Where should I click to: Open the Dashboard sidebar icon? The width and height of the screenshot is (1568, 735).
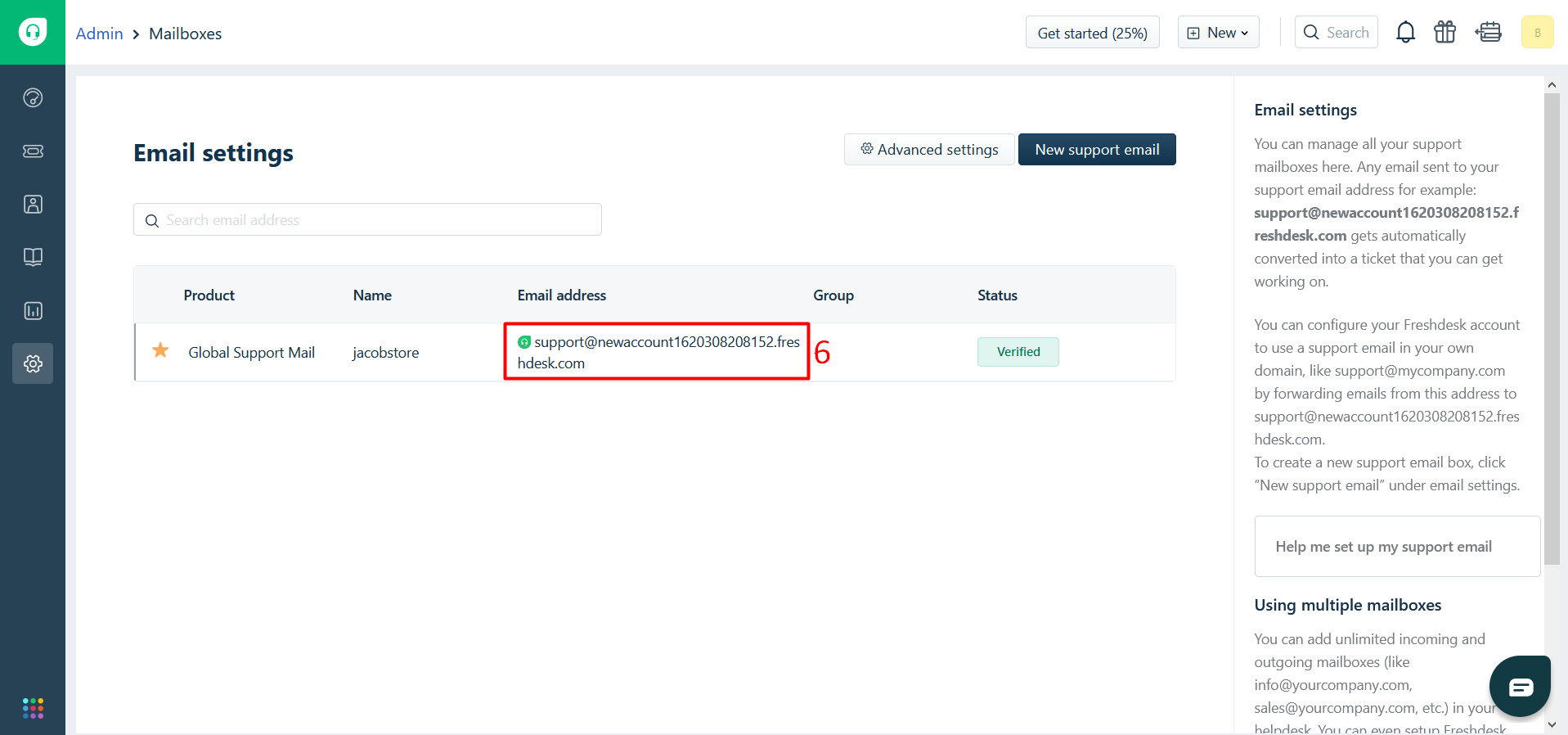[33, 98]
